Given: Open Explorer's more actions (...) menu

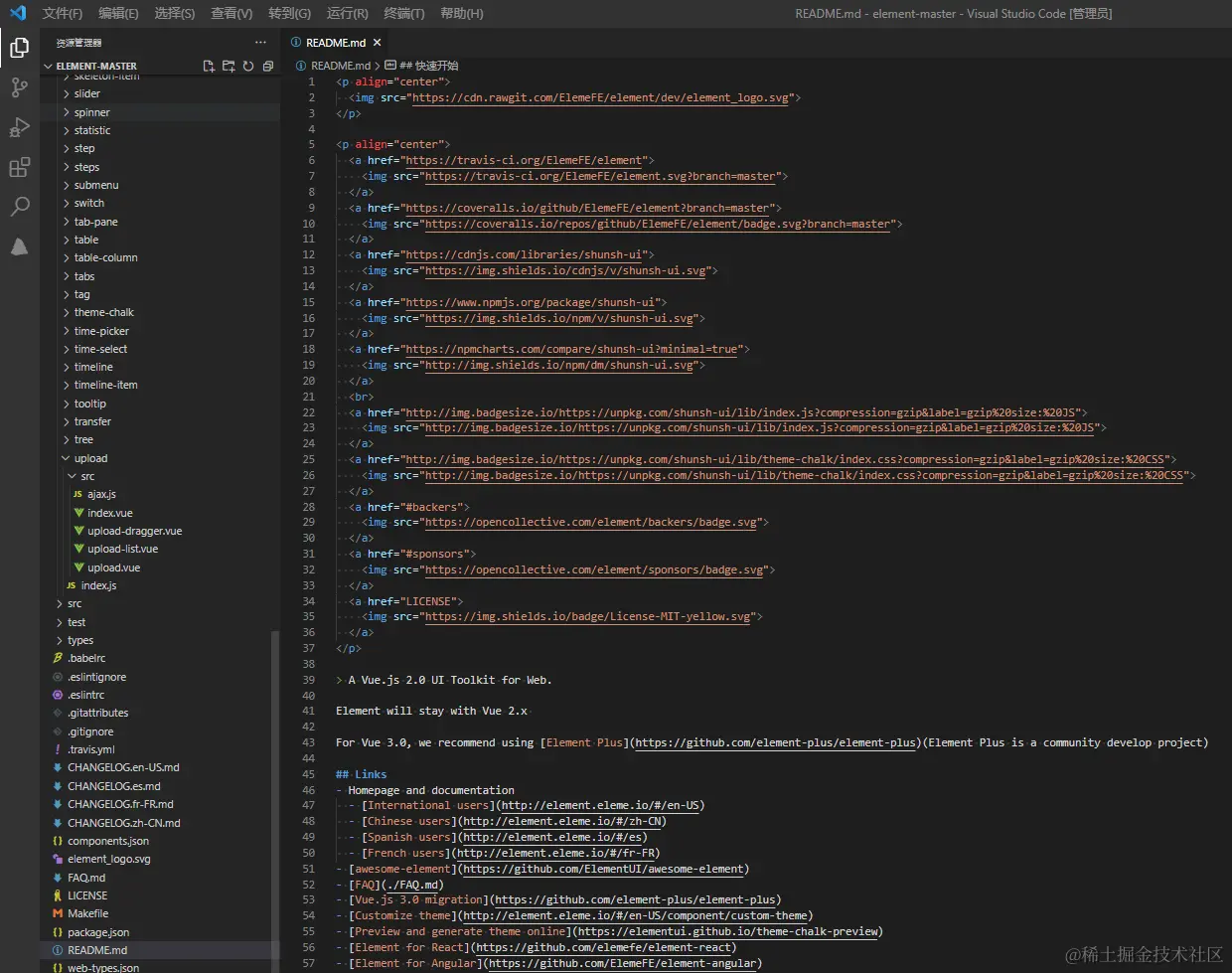Looking at the screenshot, I should (x=260, y=43).
